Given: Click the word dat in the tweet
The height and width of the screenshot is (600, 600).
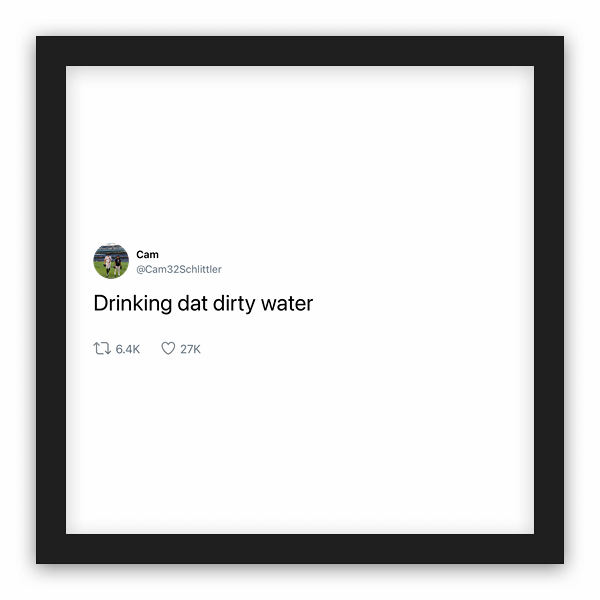Looking at the screenshot, I should (x=192, y=303).
